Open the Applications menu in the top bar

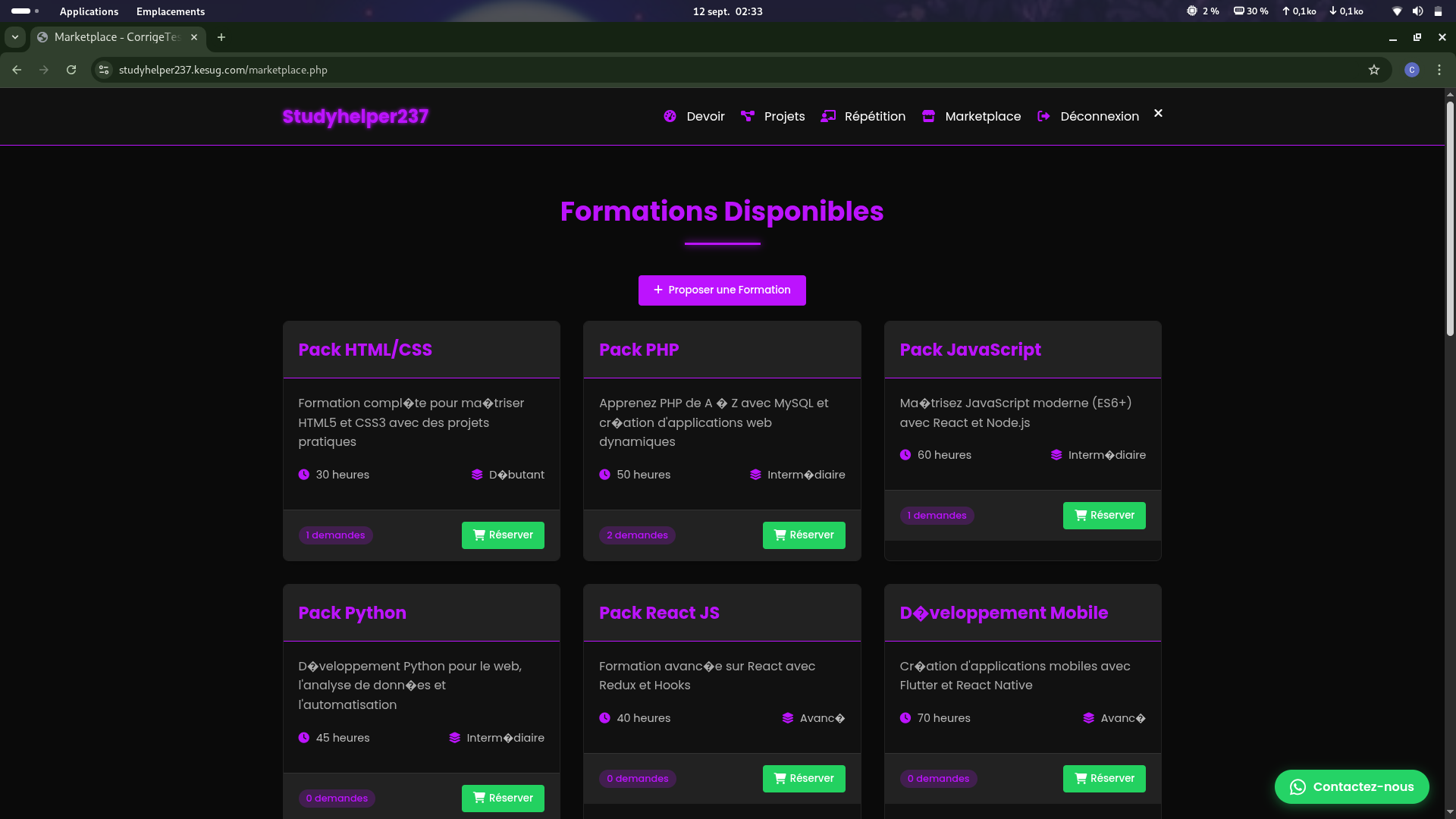(89, 11)
